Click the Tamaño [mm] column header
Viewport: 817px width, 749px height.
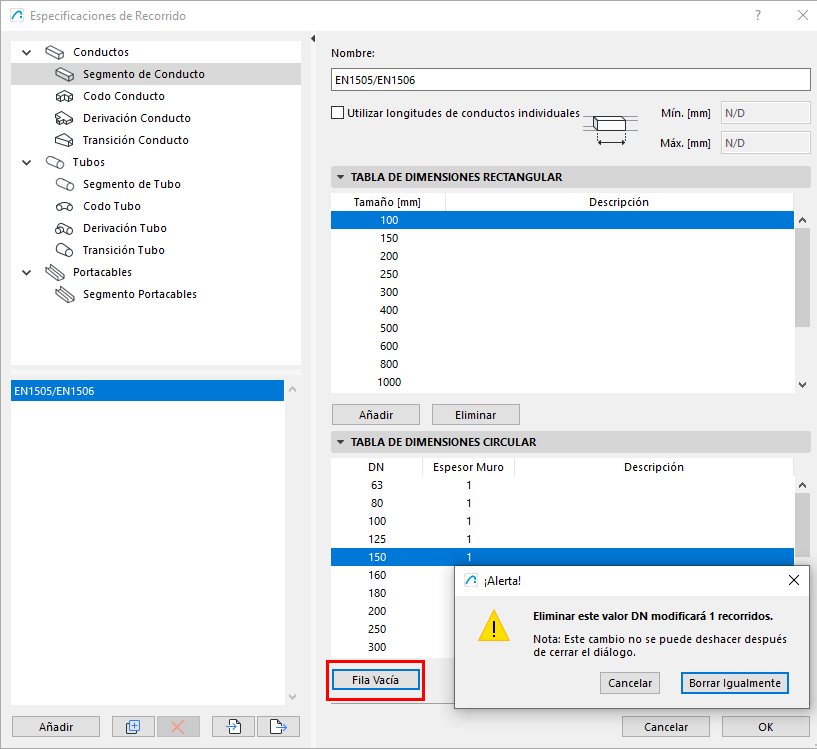(388, 202)
